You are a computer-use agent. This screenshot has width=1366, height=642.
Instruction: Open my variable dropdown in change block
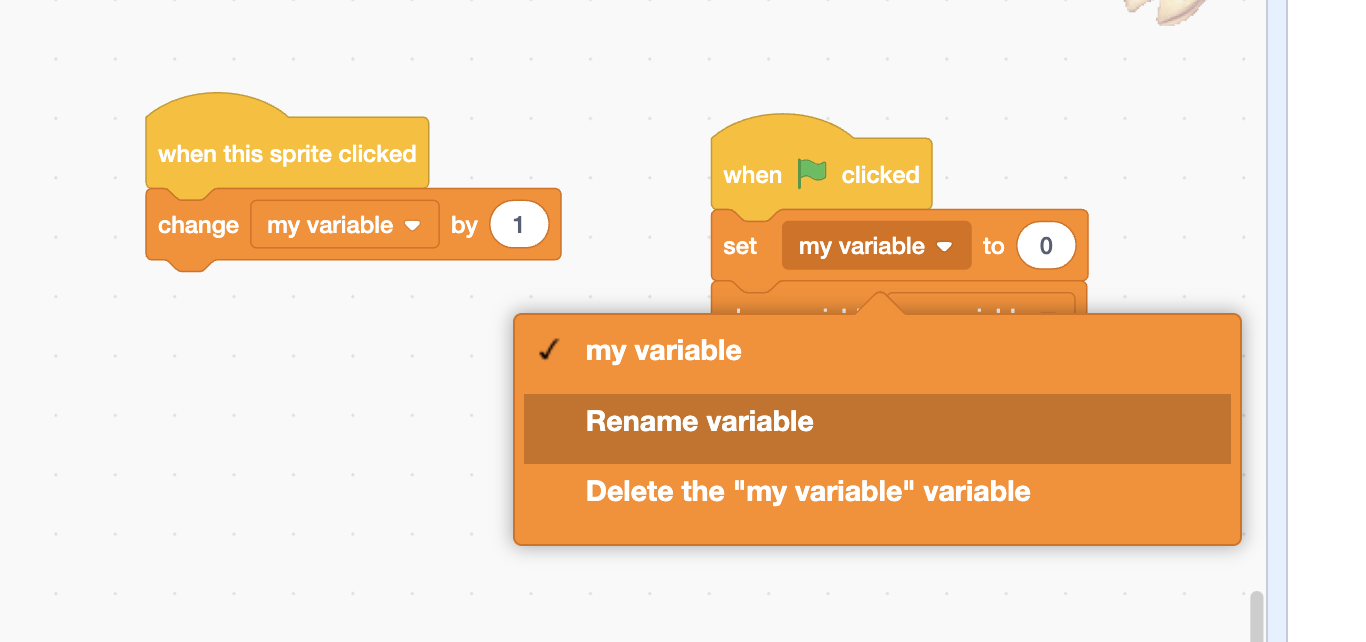coord(344,226)
